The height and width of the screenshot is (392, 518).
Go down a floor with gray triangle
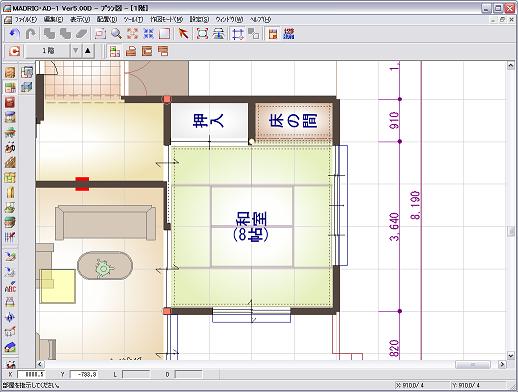tap(76, 51)
